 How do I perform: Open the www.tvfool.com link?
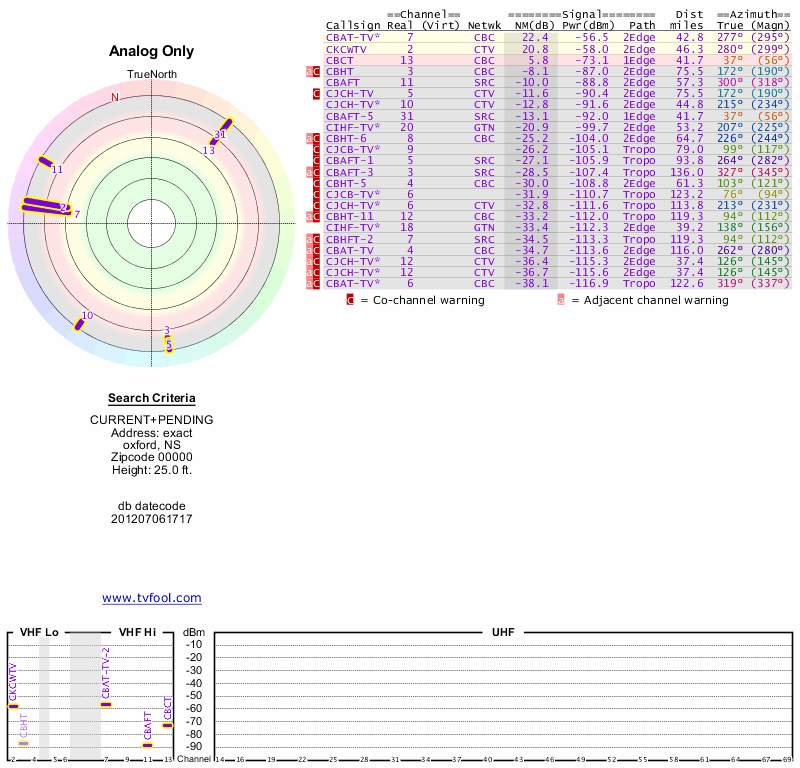click(x=152, y=598)
